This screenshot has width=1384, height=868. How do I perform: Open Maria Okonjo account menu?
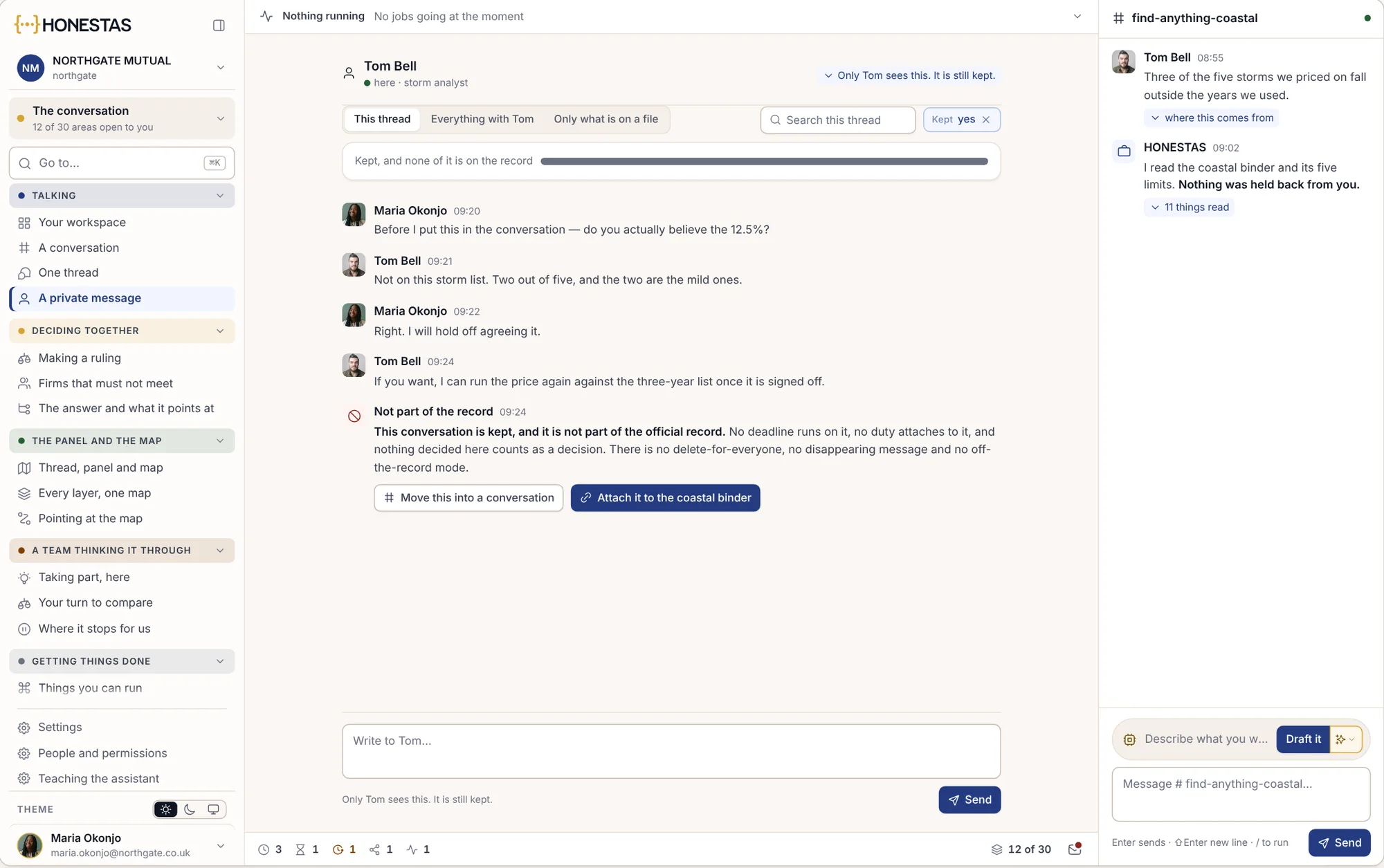pos(122,844)
